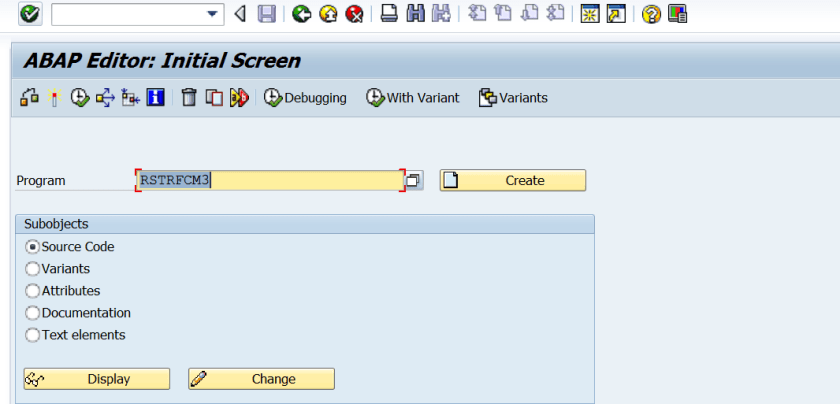Click the Check program icon
840x404 pixels.
tap(29, 98)
